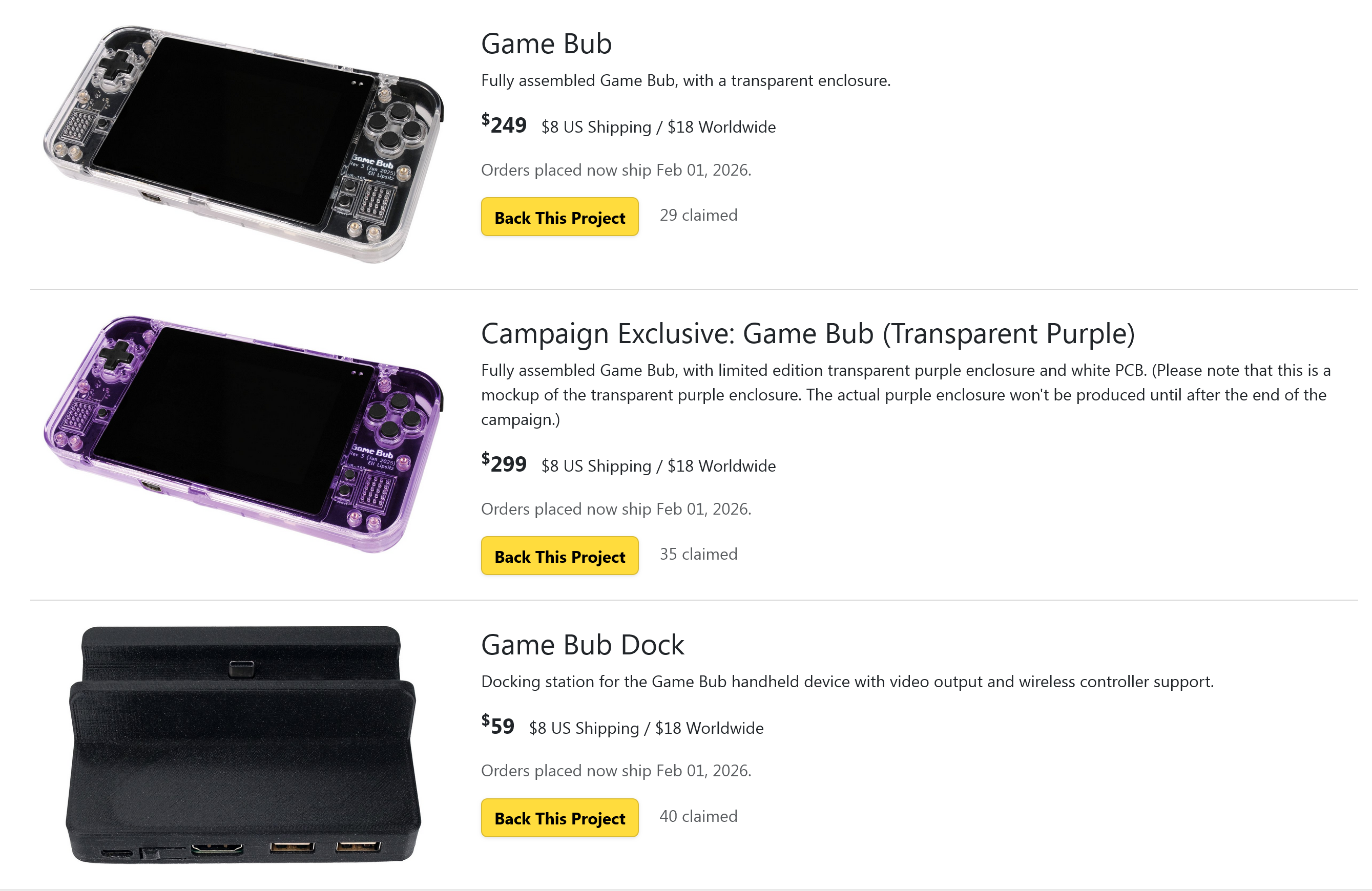1372x891 pixels.
Task: Open the Campaign Exclusive Transparent Purple title
Action: (807, 334)
